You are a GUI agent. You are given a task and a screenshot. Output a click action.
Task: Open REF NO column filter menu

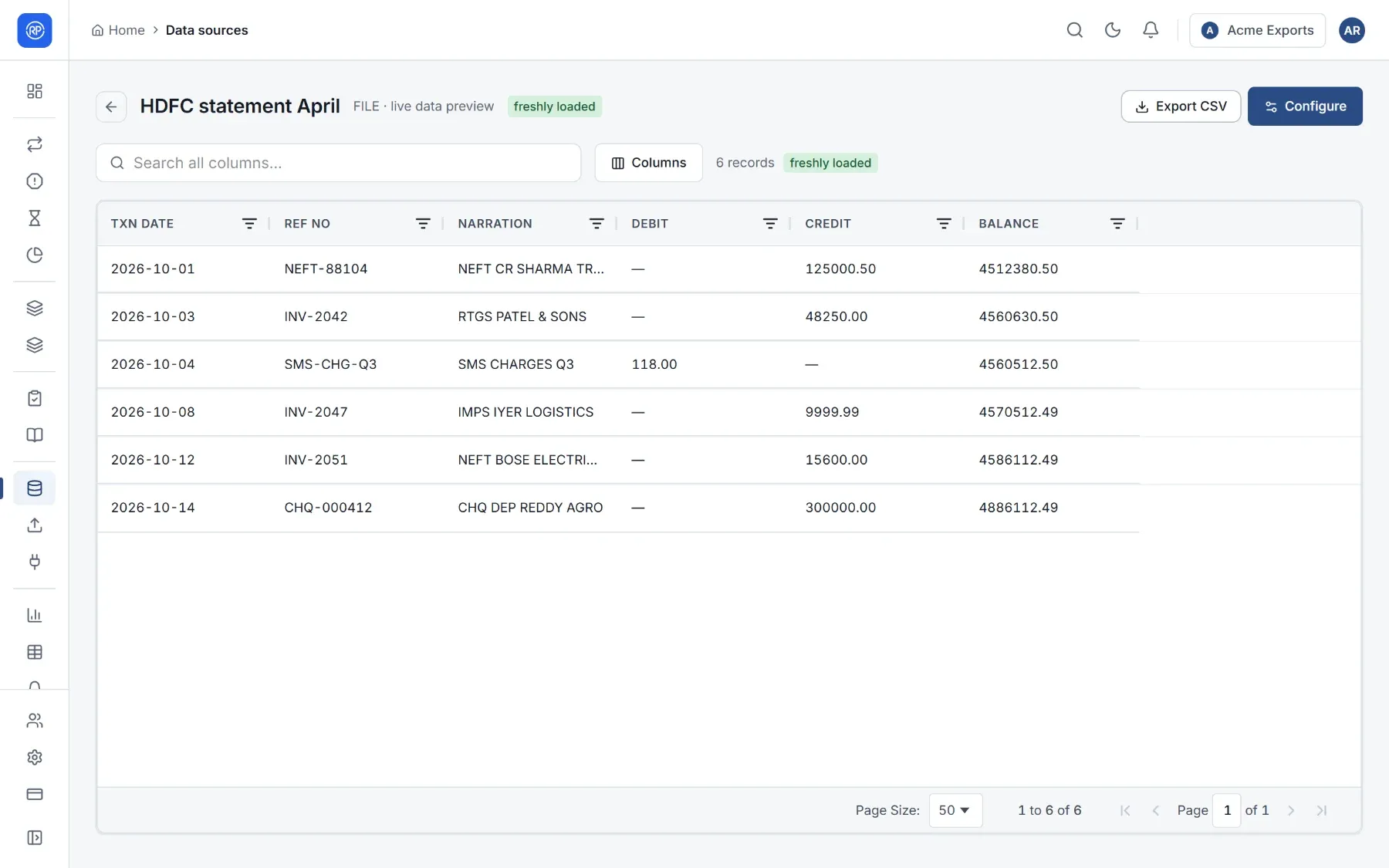423,224
